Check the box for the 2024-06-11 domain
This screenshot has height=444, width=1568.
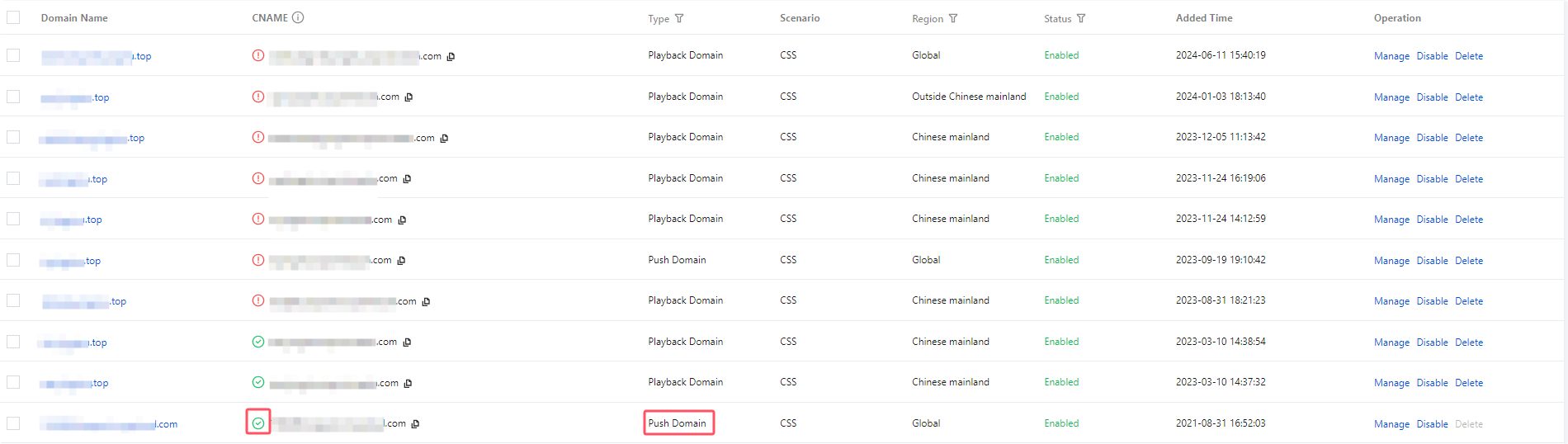[x=13, y=55]
